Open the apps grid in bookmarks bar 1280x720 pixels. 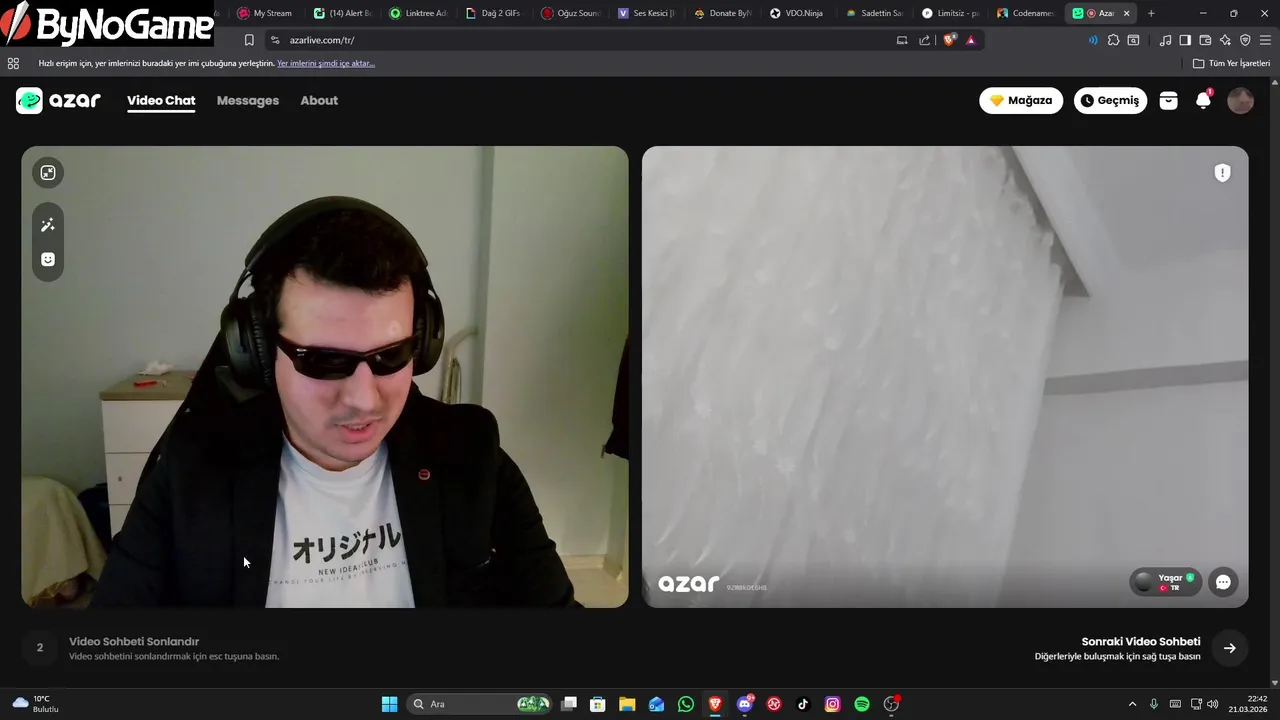click(x=13, y=63)
